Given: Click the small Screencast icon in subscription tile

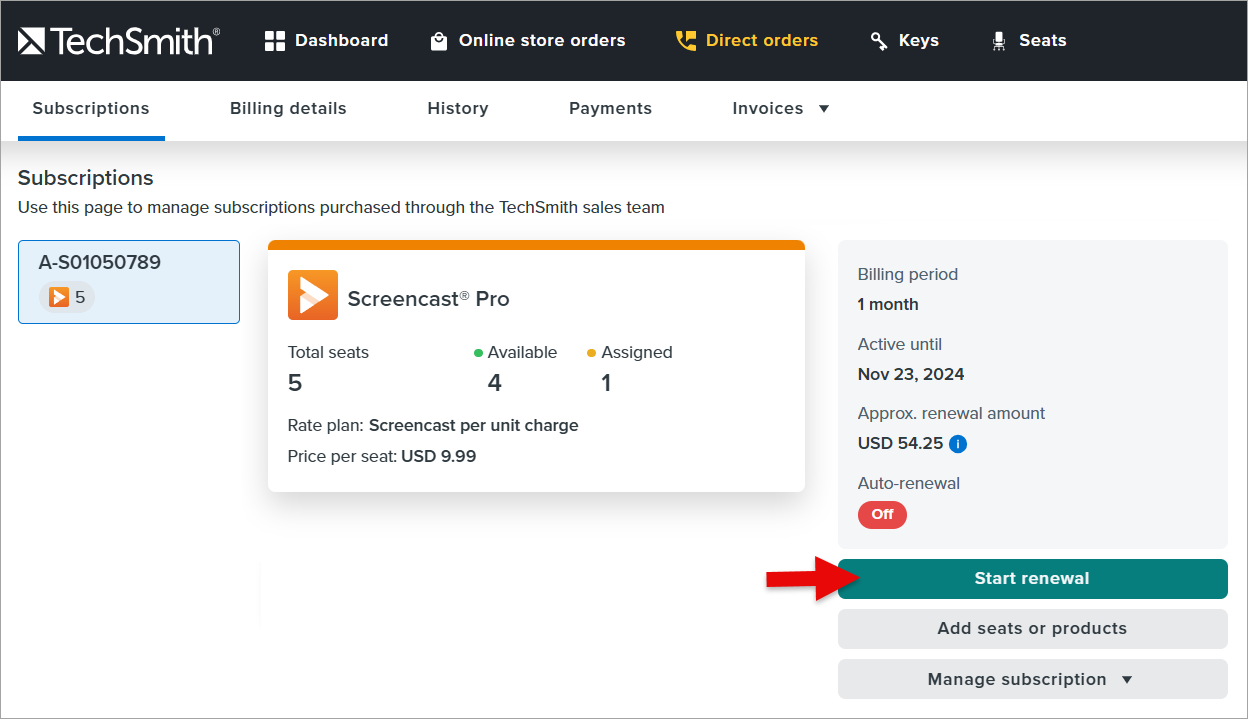Looking at the screenshot, I should tap(59, 297).
